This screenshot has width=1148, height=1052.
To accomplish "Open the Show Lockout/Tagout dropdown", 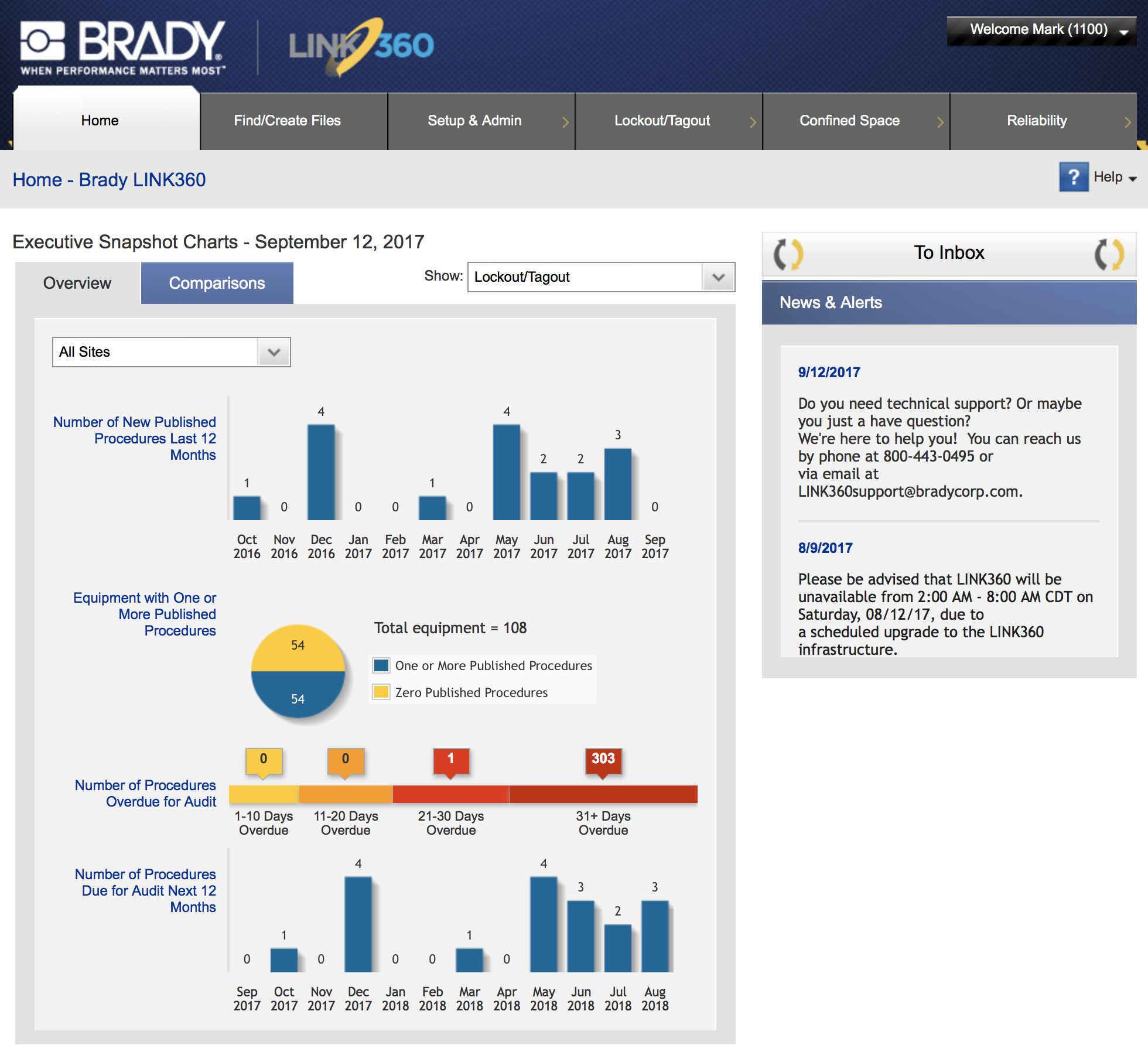I will 601,276.
